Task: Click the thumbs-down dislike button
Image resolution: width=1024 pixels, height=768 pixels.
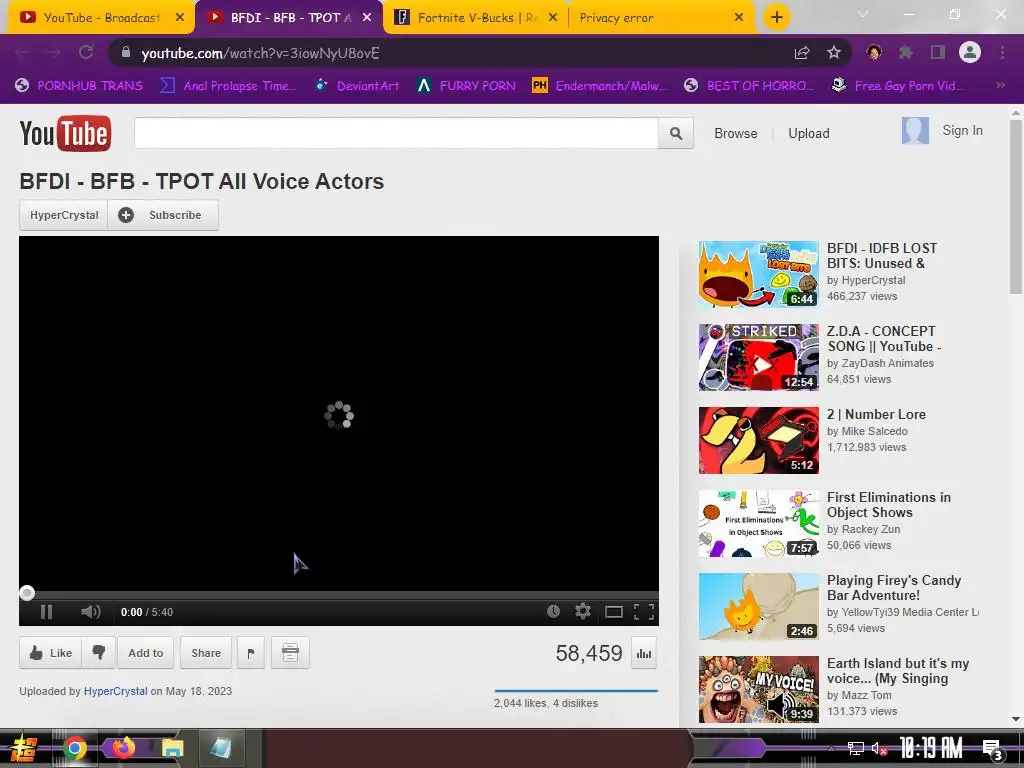Action: click(99, 652)
